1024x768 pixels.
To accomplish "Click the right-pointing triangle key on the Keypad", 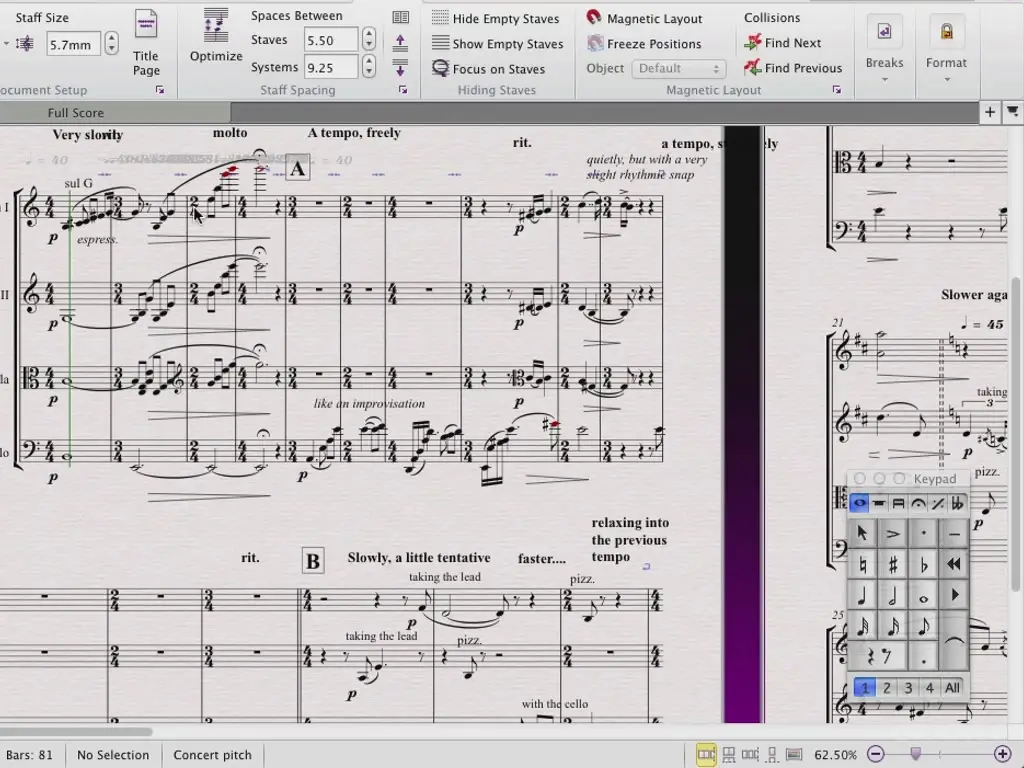I will tap(954, 595).
